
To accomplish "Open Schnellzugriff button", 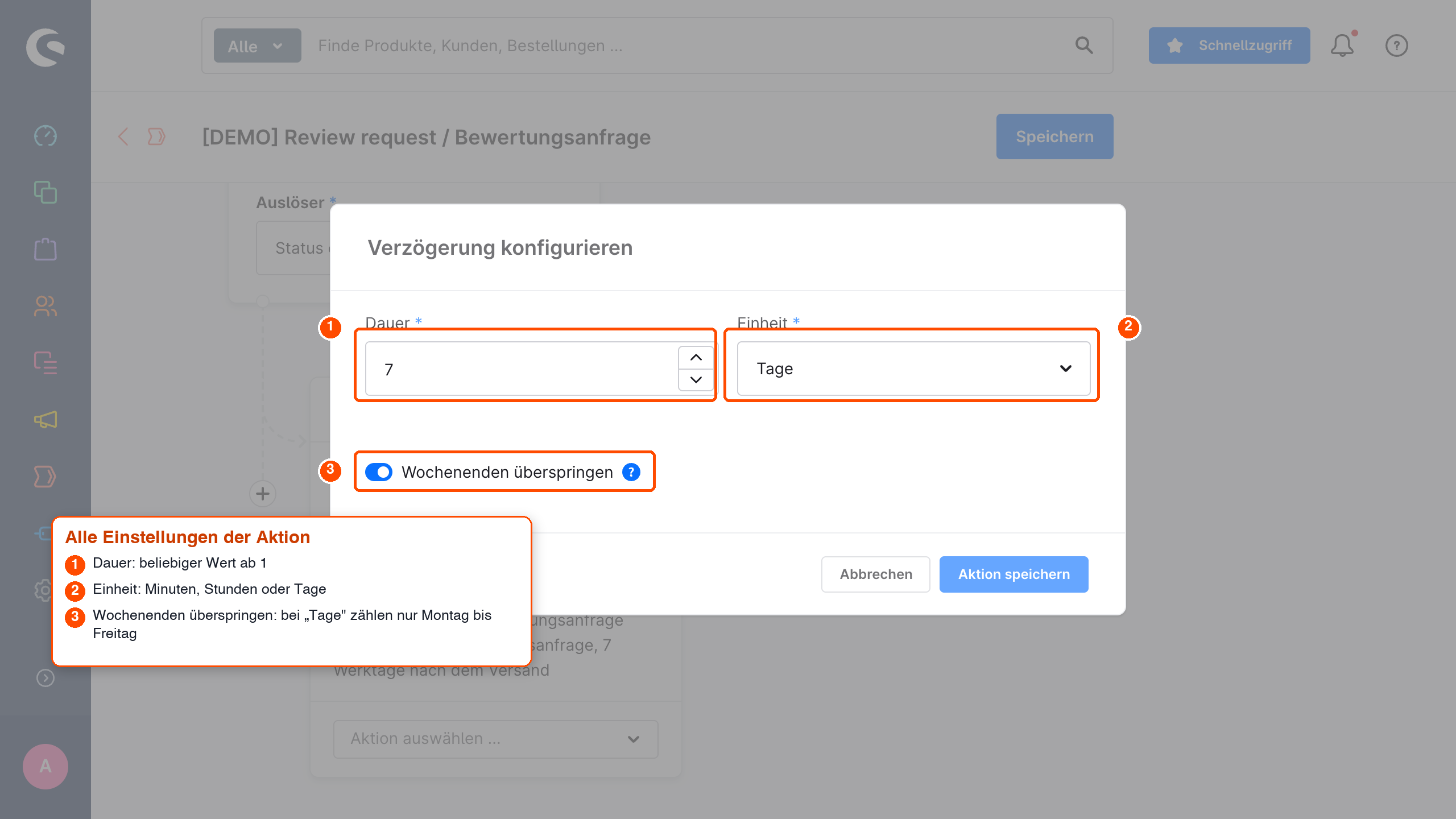I will click(x=1230, y=45).
